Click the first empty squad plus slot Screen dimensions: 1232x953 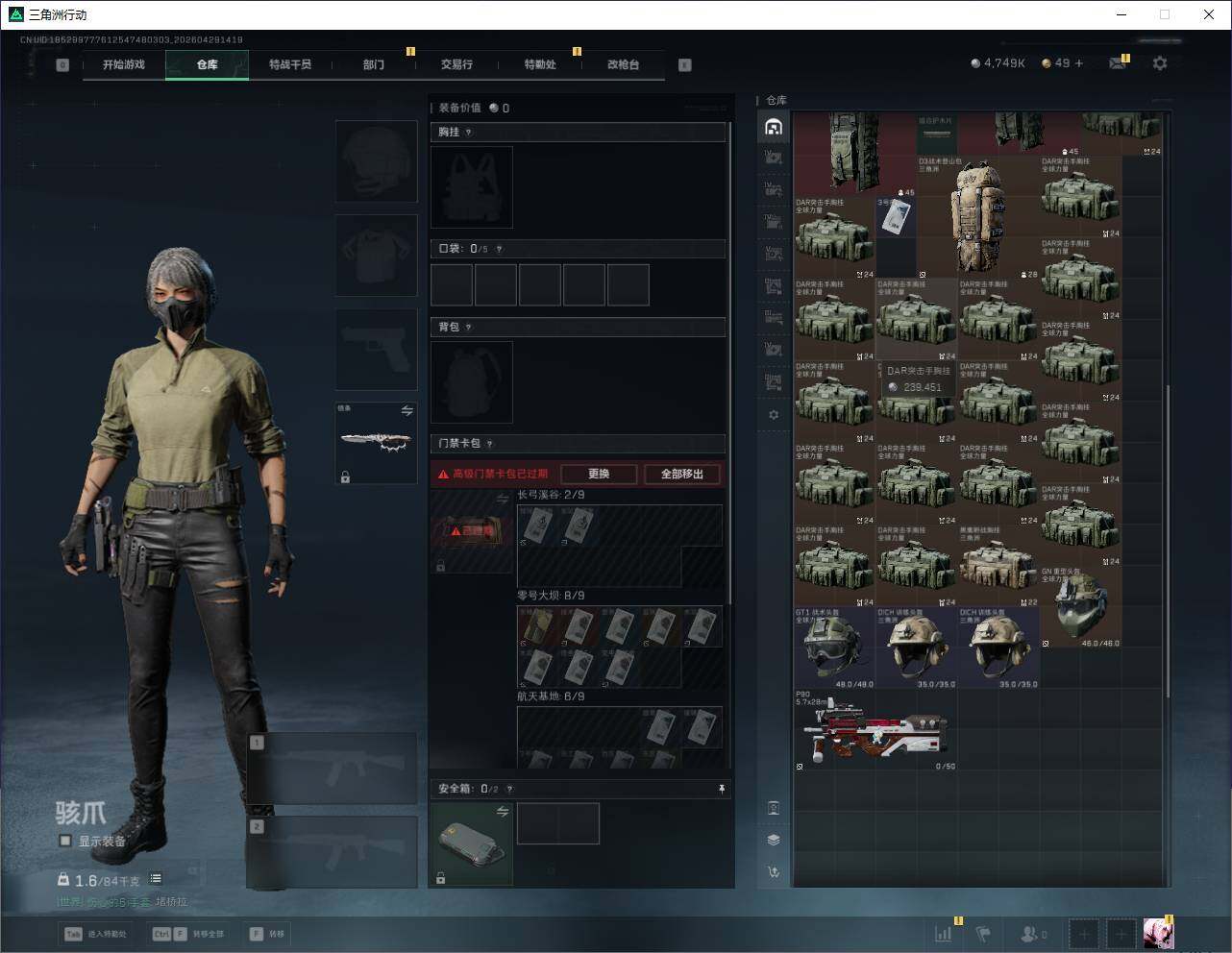[x=1084, y=933]
